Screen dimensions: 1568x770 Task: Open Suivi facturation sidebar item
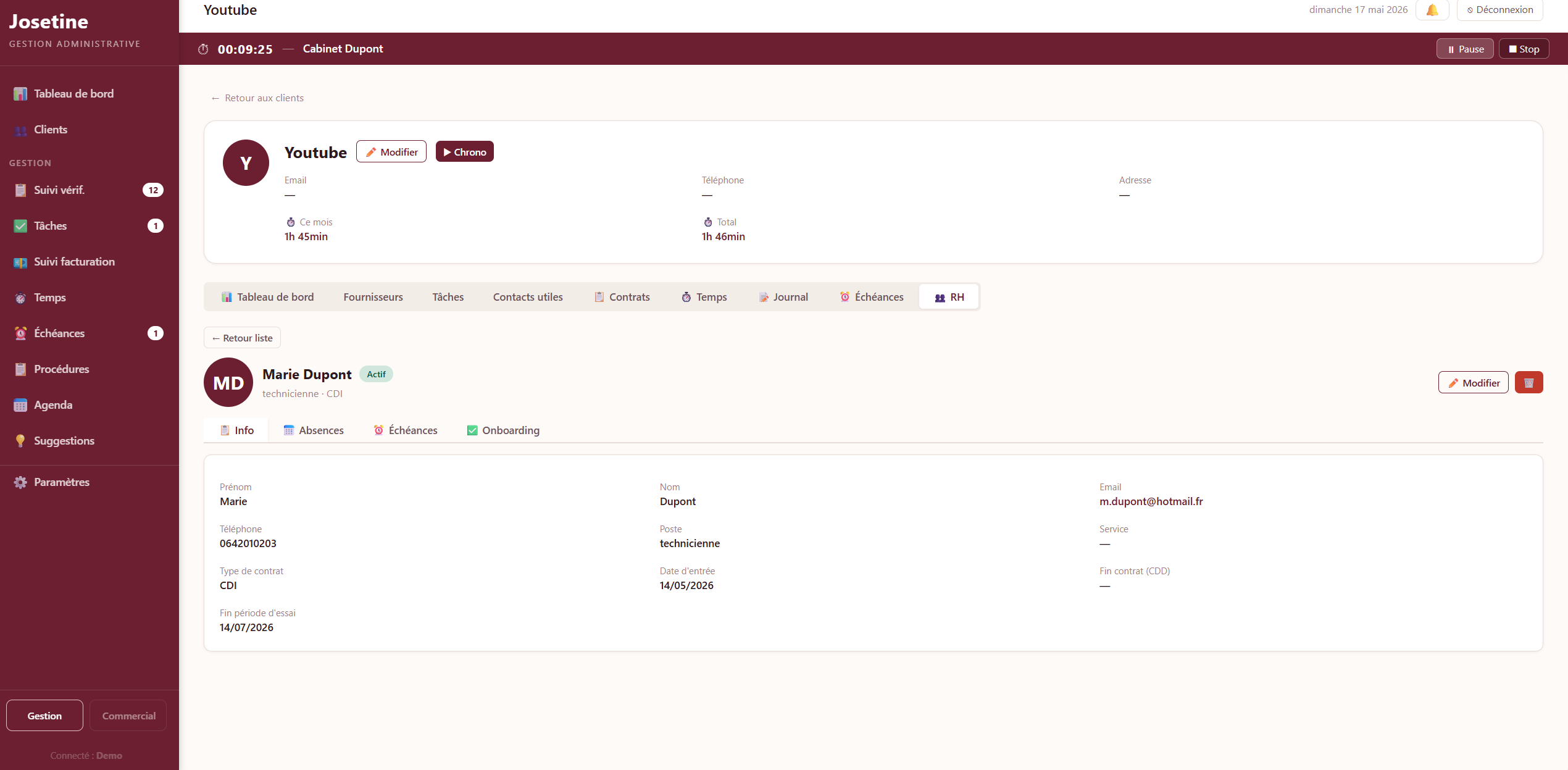[89, 261]
